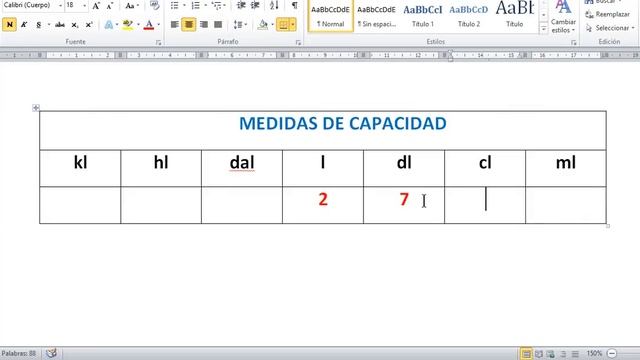
Task: Open the change case (Aa) menu
Action: coord(132,6)
